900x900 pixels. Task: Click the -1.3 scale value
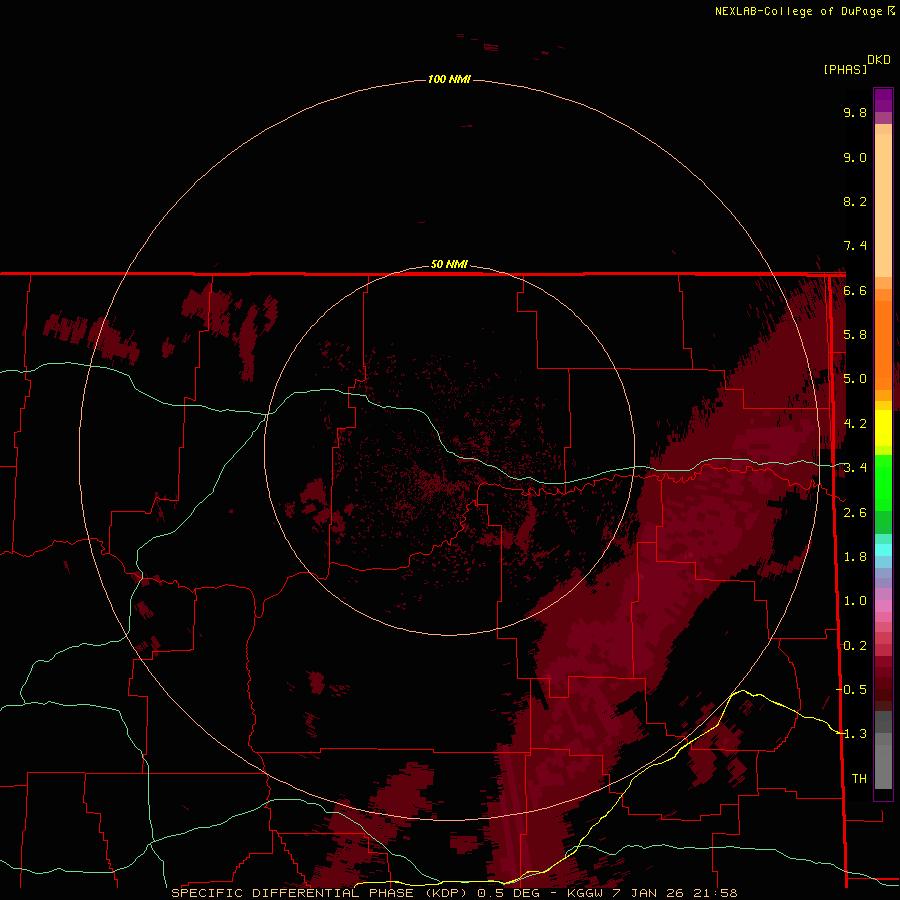coord(851,734)
